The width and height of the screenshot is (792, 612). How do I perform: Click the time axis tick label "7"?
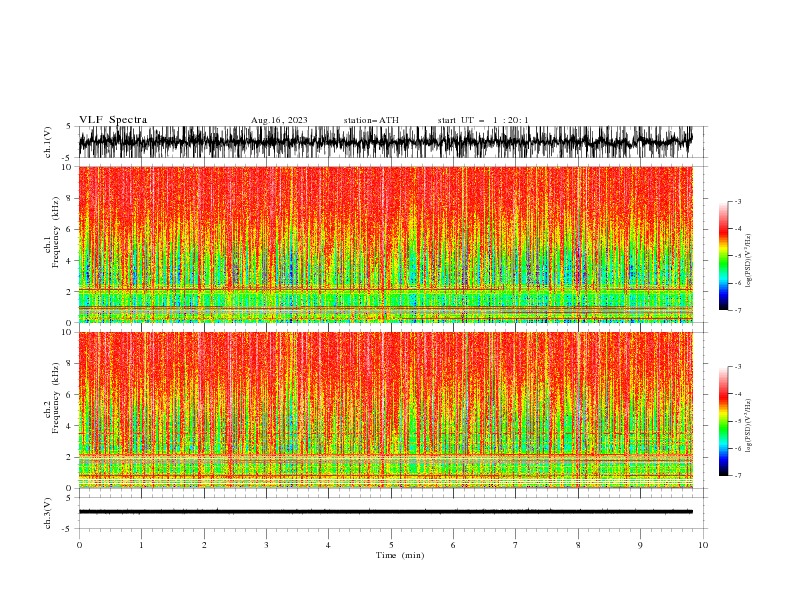(x=516, y=545)
